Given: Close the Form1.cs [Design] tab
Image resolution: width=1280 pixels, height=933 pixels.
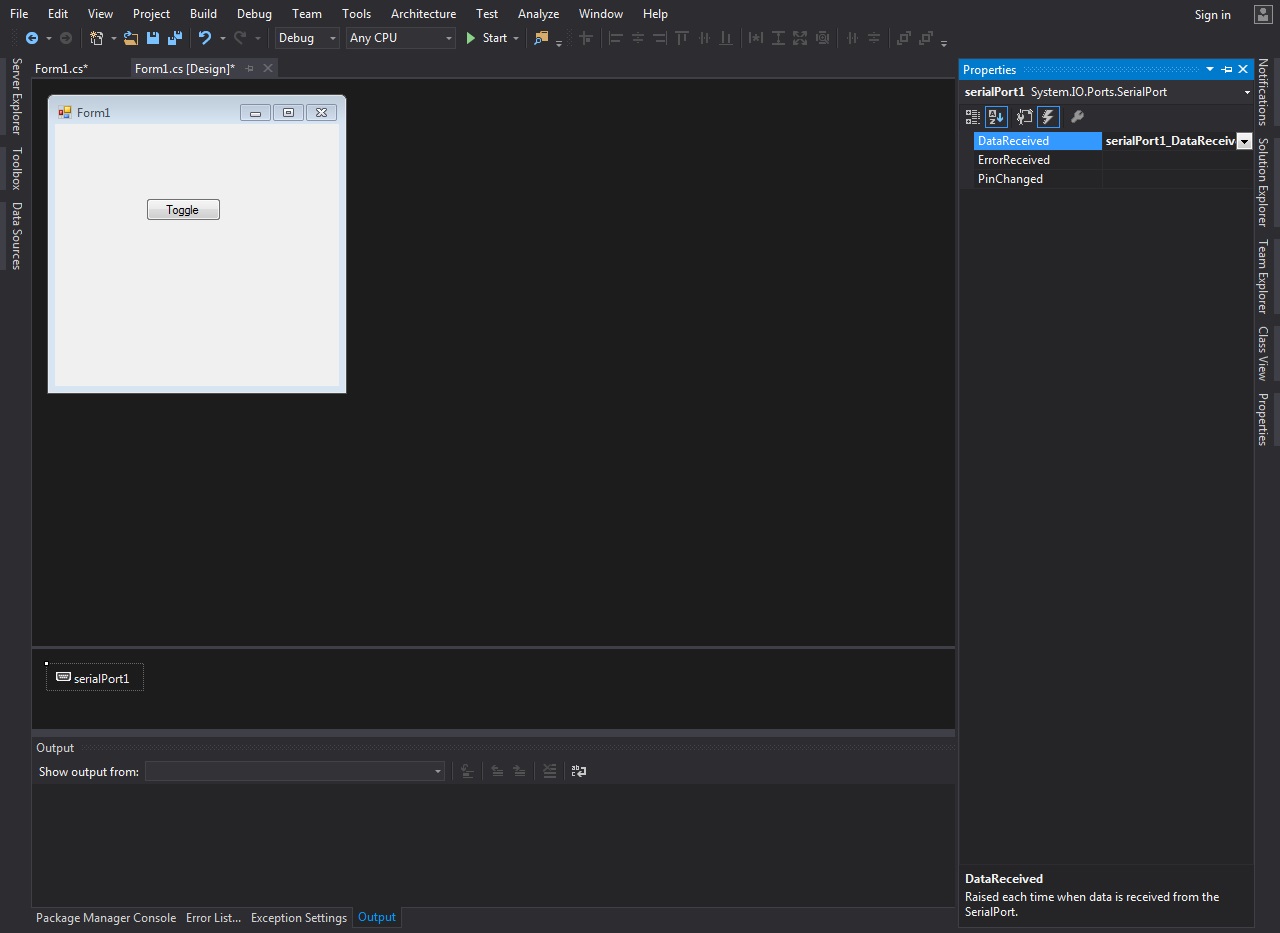Looking at the screenshot, I should 268,68.
